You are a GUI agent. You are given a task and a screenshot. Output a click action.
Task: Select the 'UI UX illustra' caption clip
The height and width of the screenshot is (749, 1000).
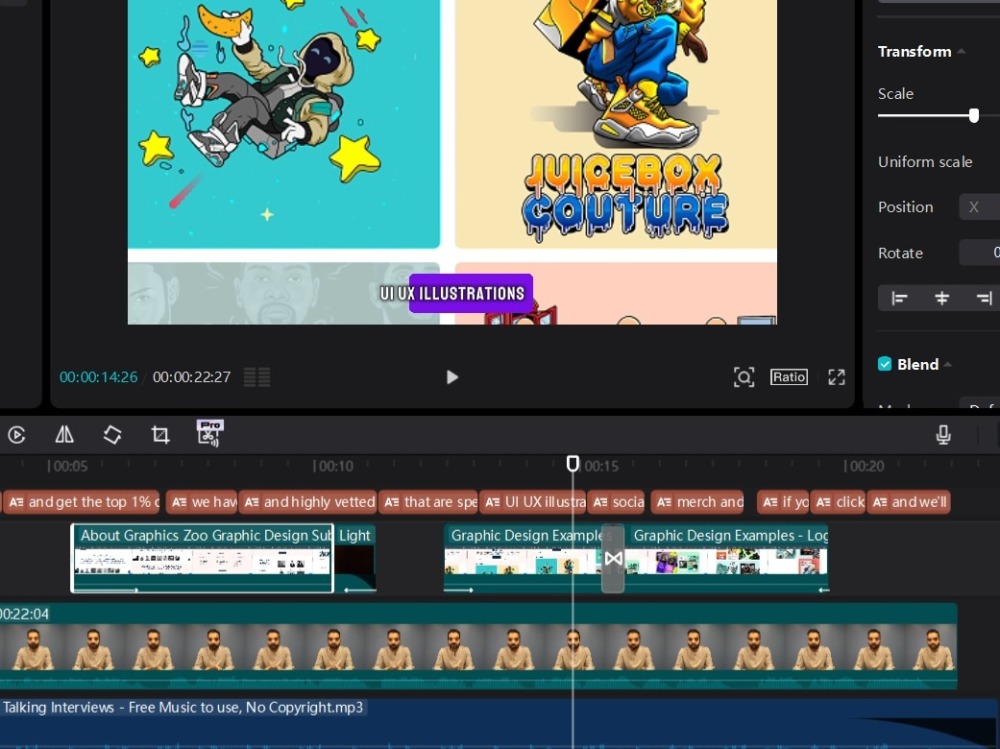click(534, 502)
